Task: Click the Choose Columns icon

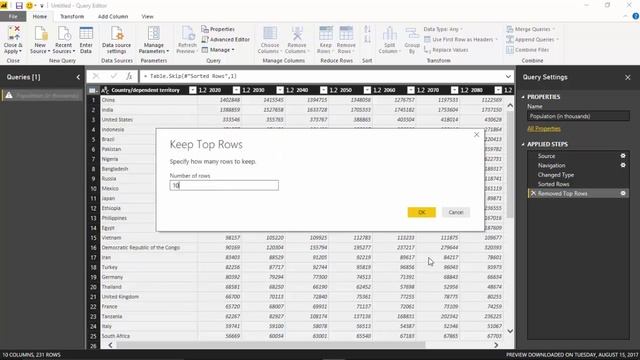Action: (269, 40)
